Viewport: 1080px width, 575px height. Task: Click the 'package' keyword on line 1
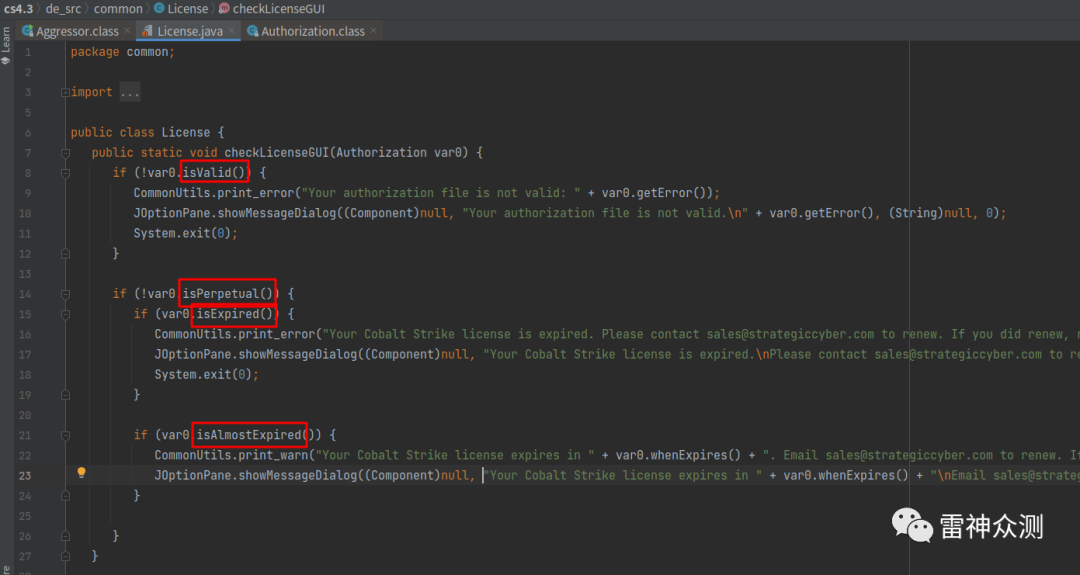tap(94, 52)
